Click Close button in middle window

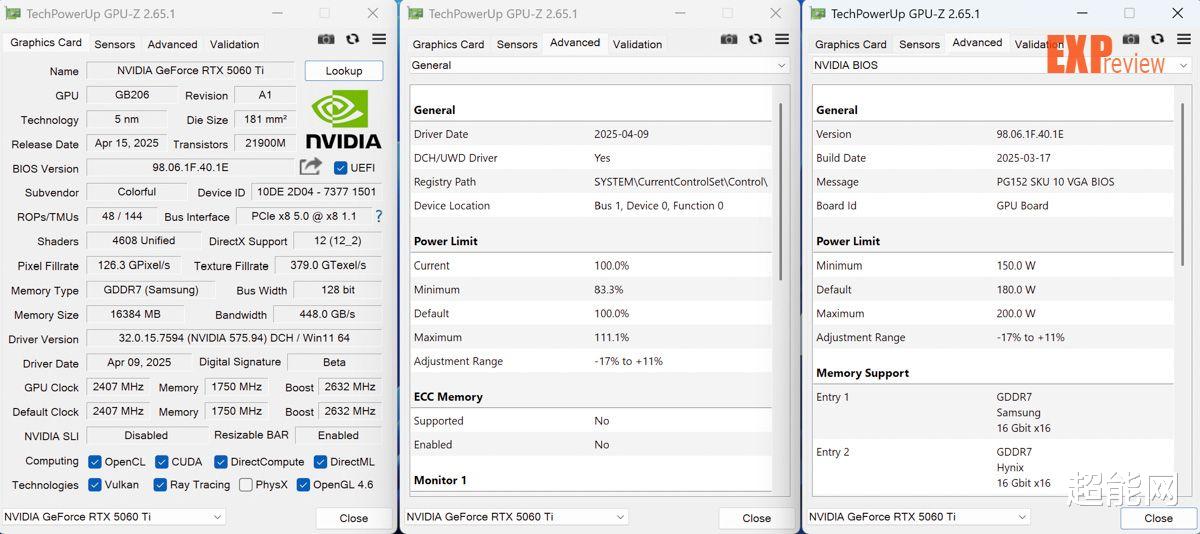(x=757, y=518)
